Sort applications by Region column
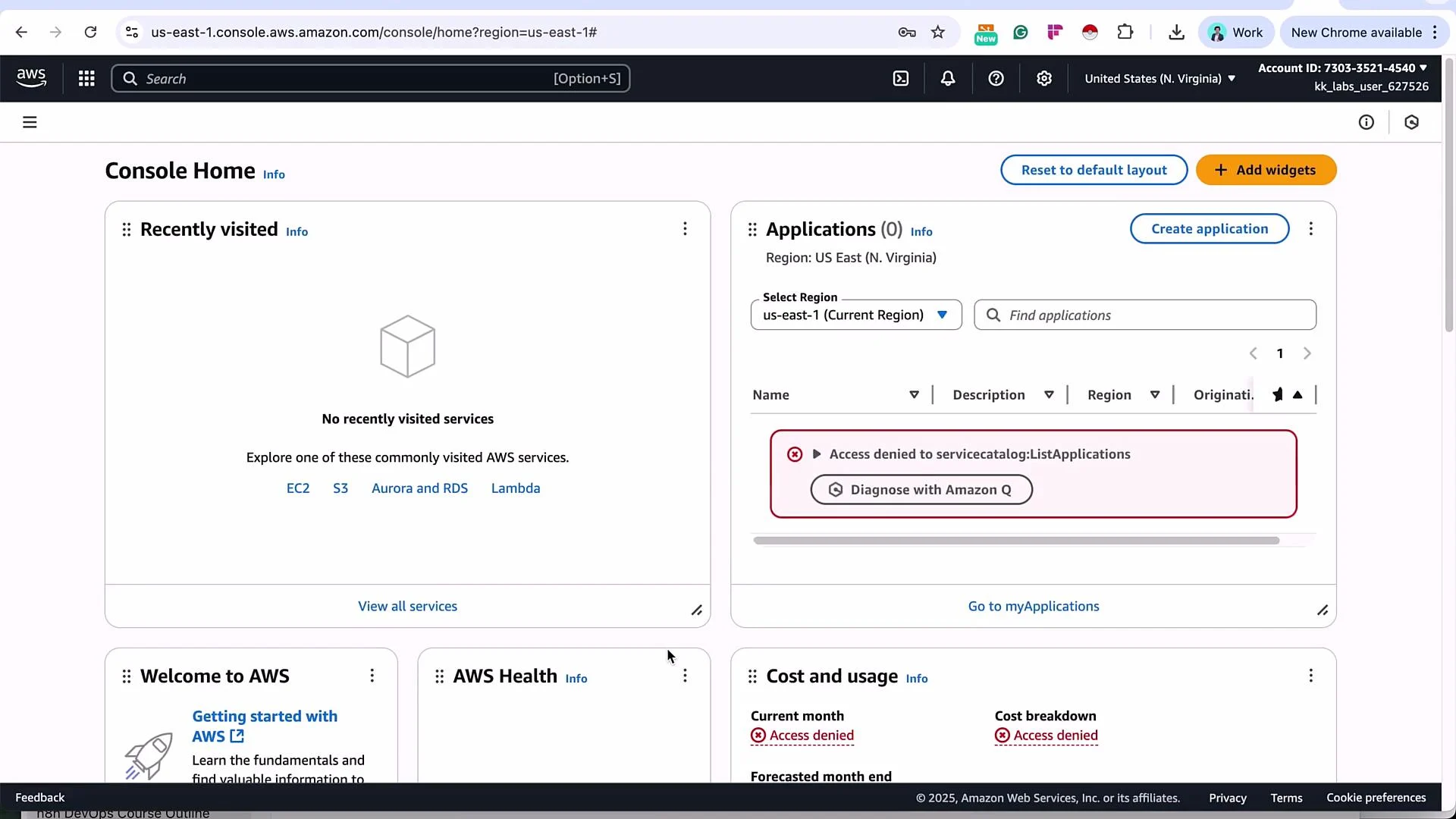This screenshot has height=819, width=1456. (x=1155, y=394)
